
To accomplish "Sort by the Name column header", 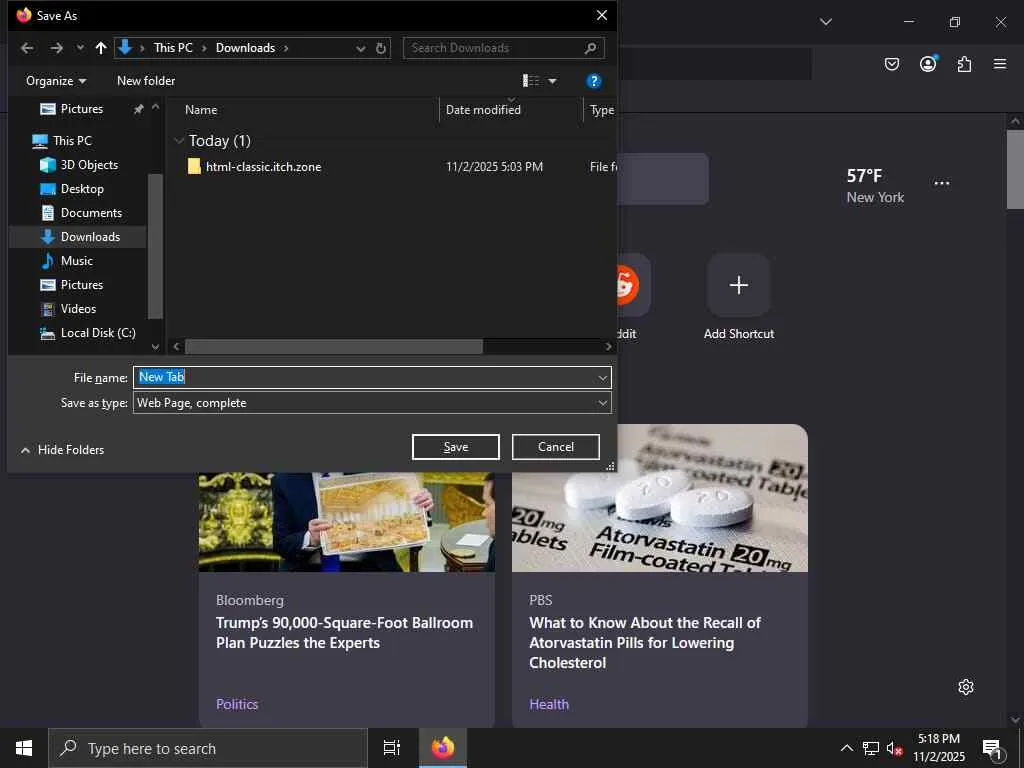I will 201,110.
